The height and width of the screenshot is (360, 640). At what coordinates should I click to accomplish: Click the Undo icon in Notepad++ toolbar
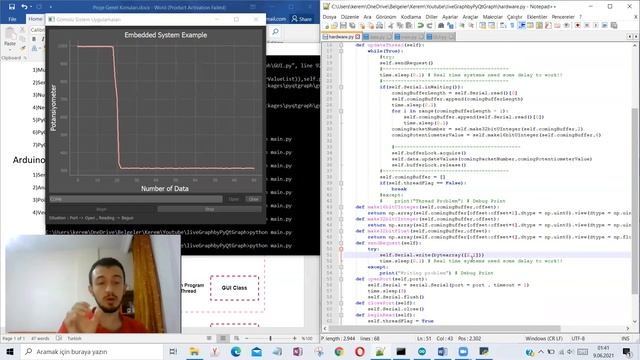pyautogui.click(x=420, y=25)
